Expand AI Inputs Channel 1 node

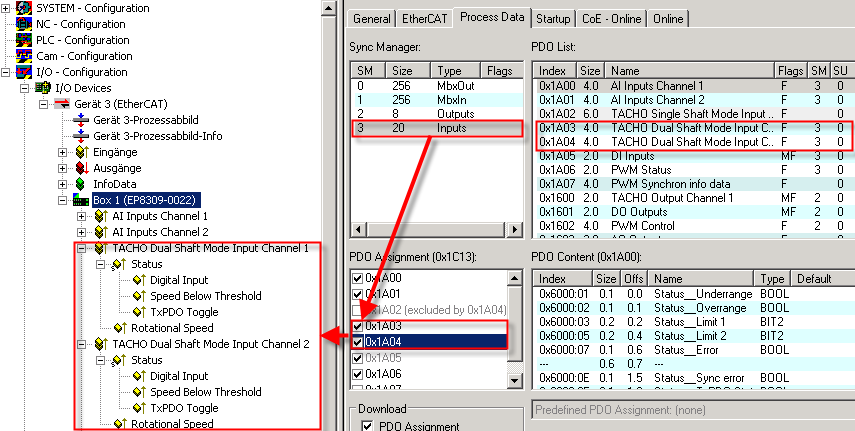[x=82, y=216]
